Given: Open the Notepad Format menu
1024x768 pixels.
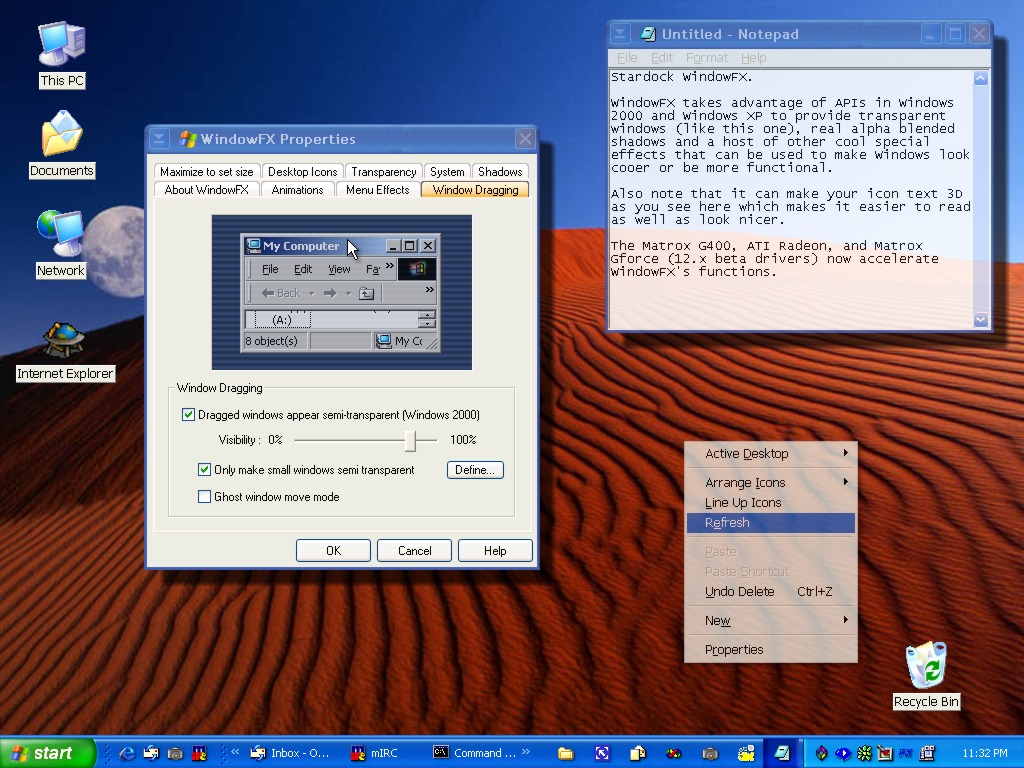Looking at the screenshot, I should tap(707, 57).
